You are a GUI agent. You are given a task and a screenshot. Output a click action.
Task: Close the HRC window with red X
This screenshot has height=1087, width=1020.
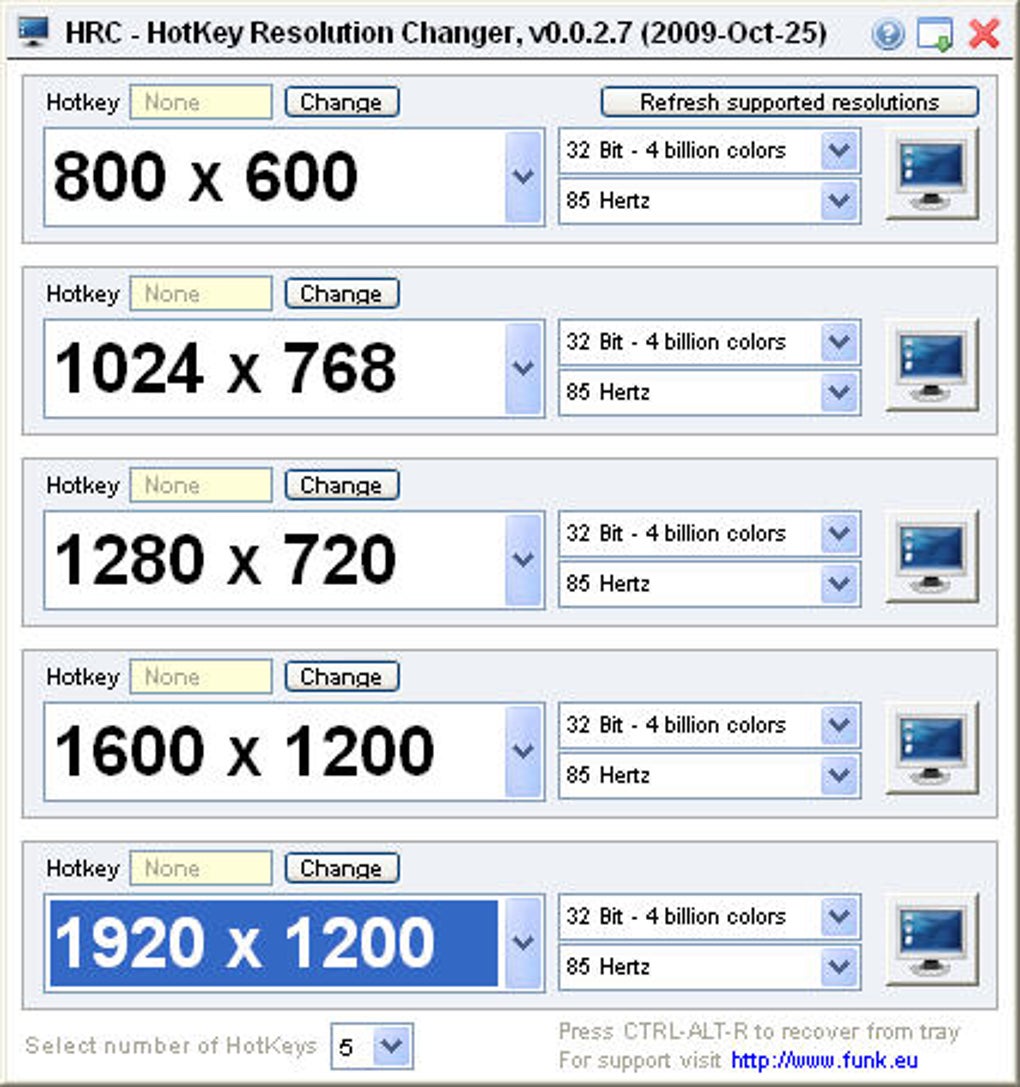(984, 33)
